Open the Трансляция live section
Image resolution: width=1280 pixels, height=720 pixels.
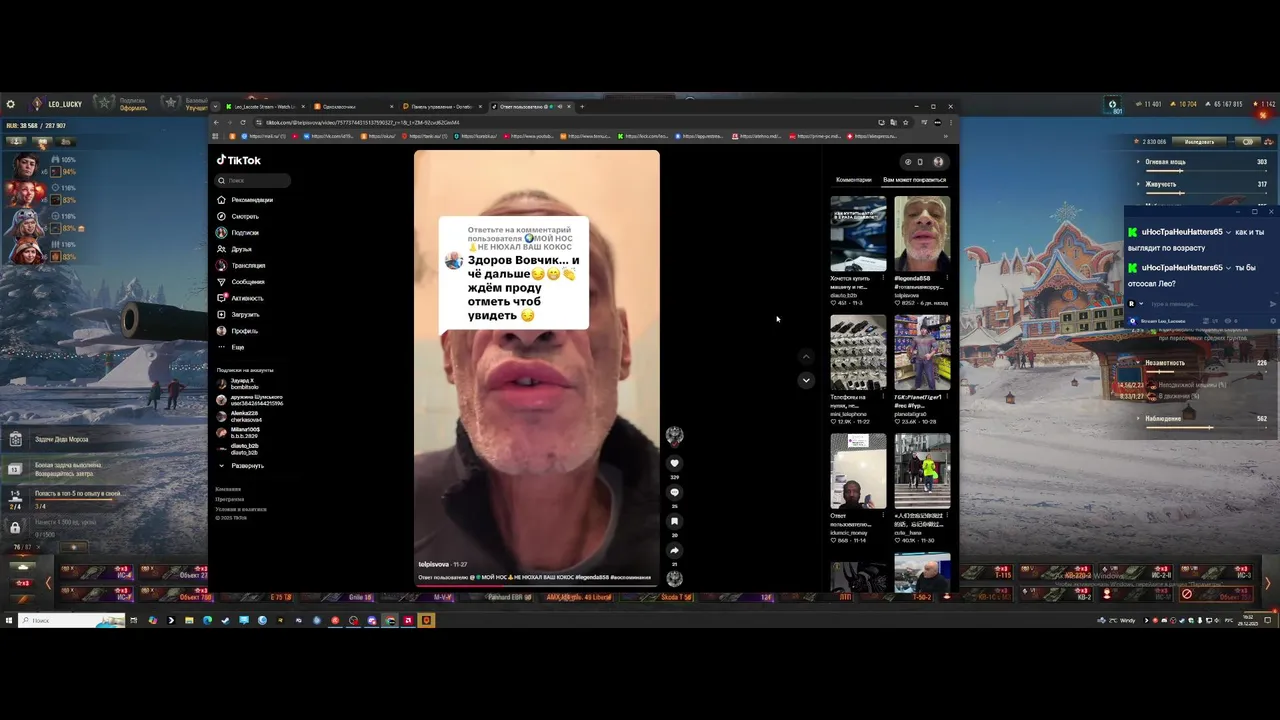click(x=241, y=265)
